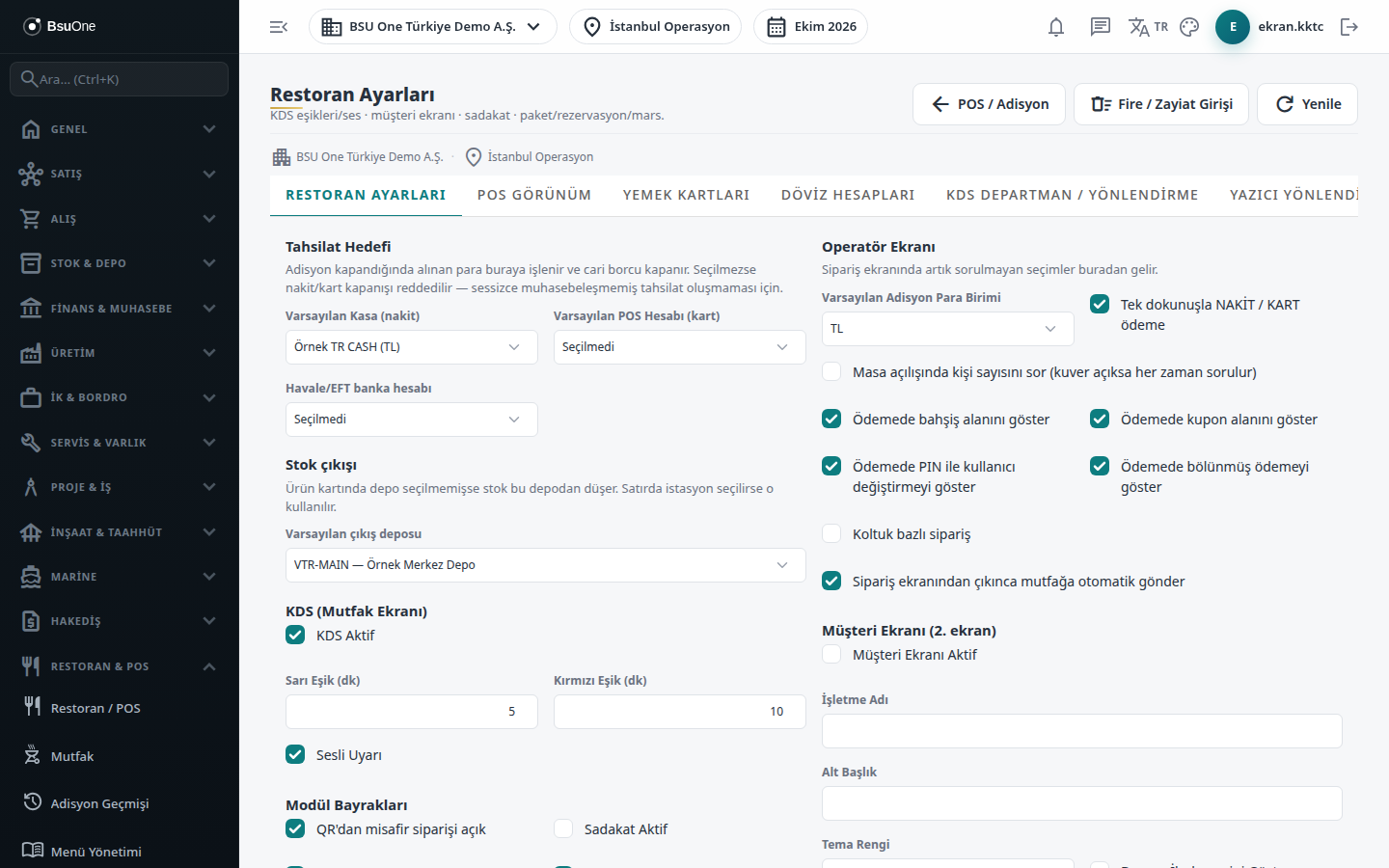1389x868 pixels.
Task: Open company selector BSU One Türkiye Demo A.Ş.
Action: (433, 27)
